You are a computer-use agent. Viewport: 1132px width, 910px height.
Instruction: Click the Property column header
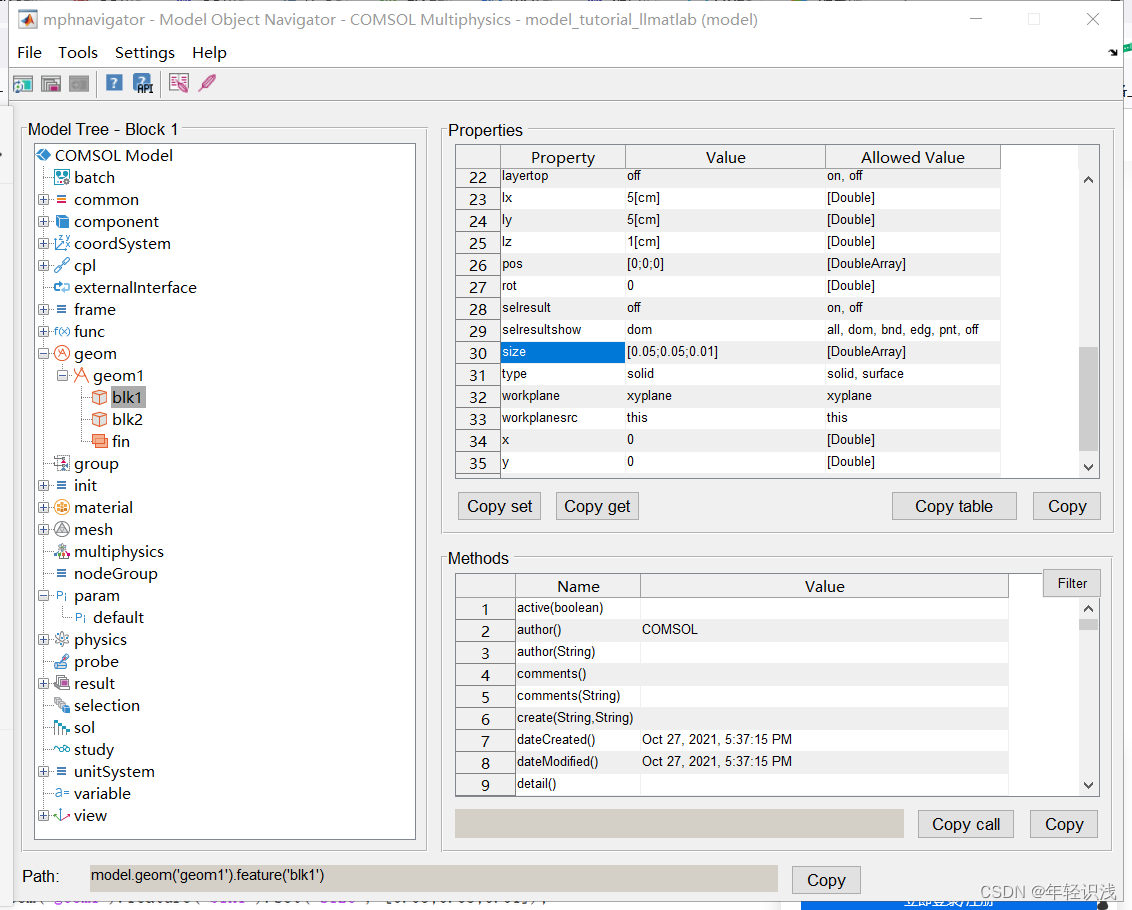tap(563, 157)
